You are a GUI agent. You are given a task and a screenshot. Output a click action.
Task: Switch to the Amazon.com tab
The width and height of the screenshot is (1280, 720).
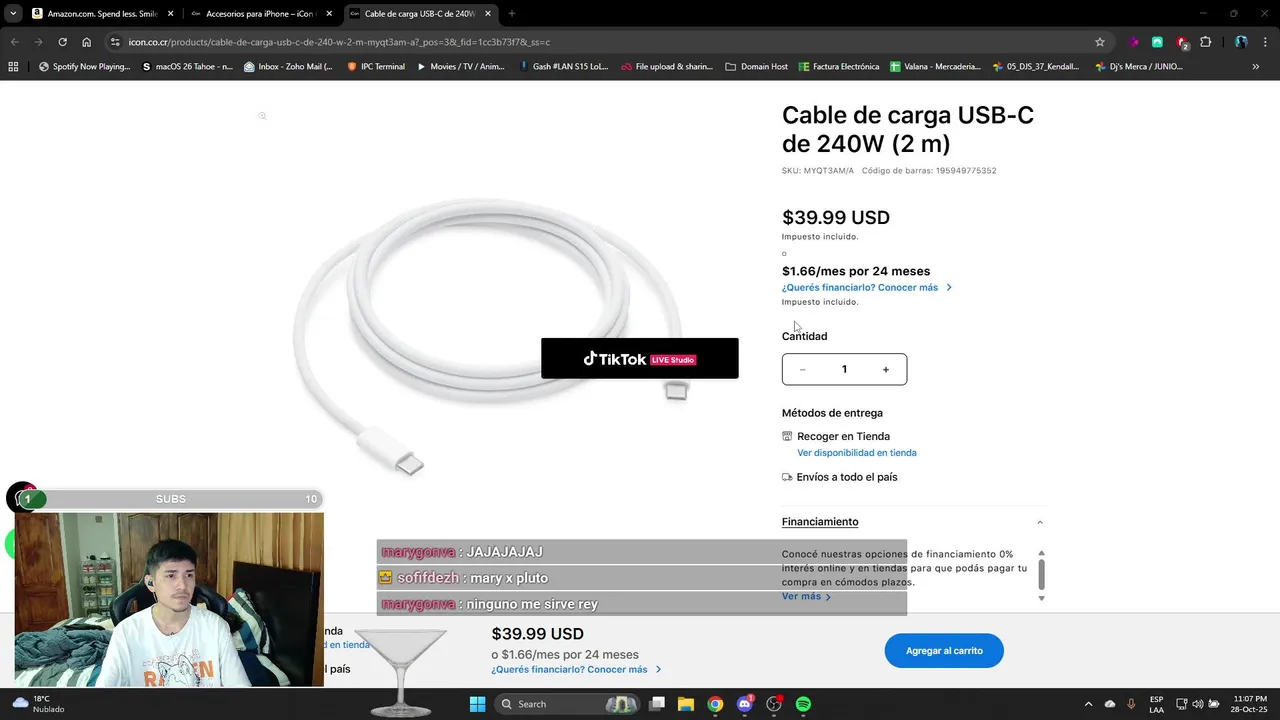point(100,14)
